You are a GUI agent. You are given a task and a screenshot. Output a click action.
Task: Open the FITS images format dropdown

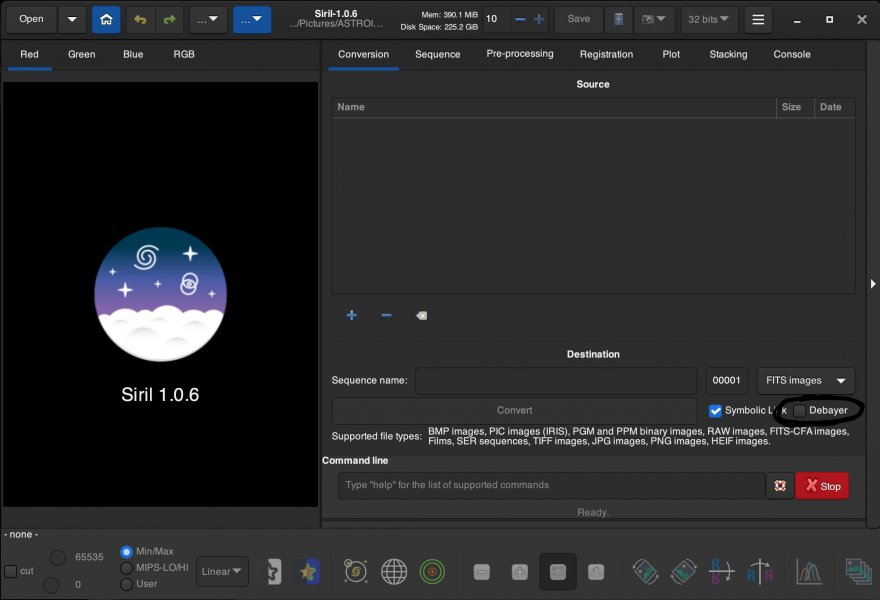[805, 381]
